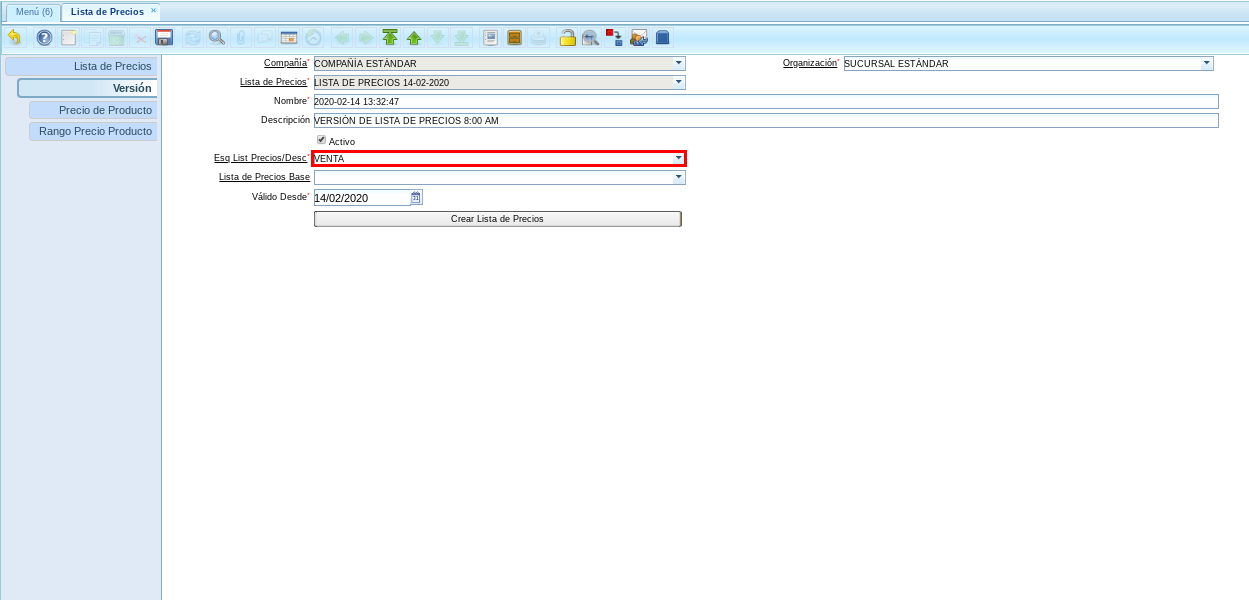The height and width of the screenshot is (600, 1249).
Task: Select the Lista de Precios window tab
Action: click(107, 11)
